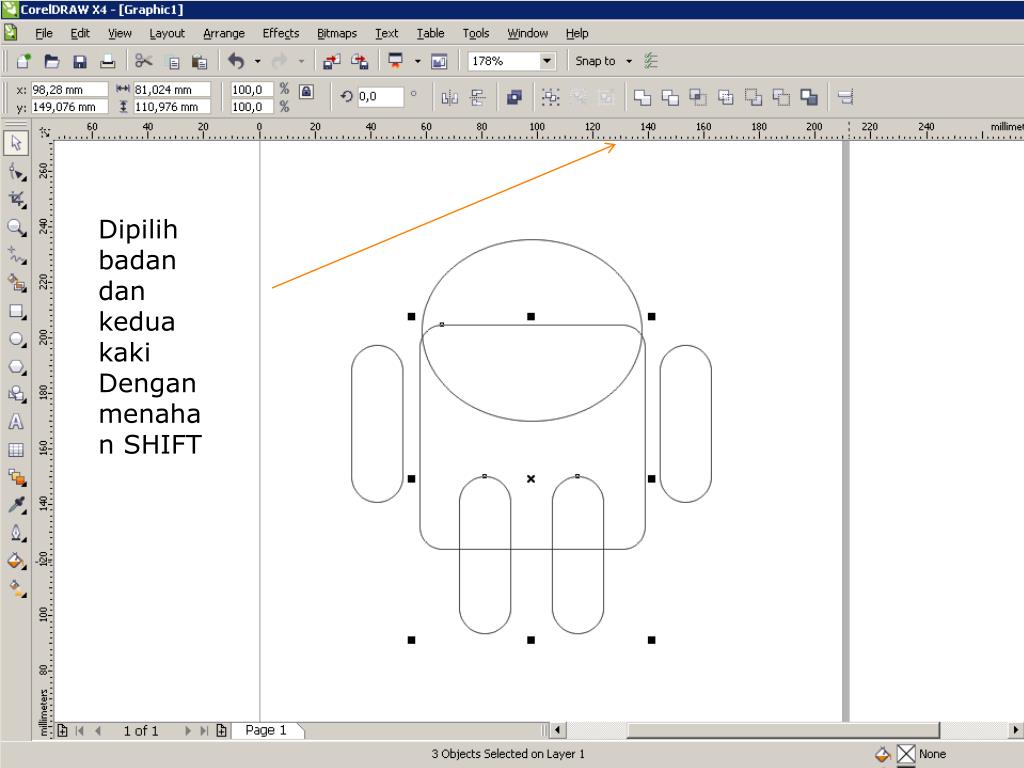Open the Table menu

click(x=430, y=33)
